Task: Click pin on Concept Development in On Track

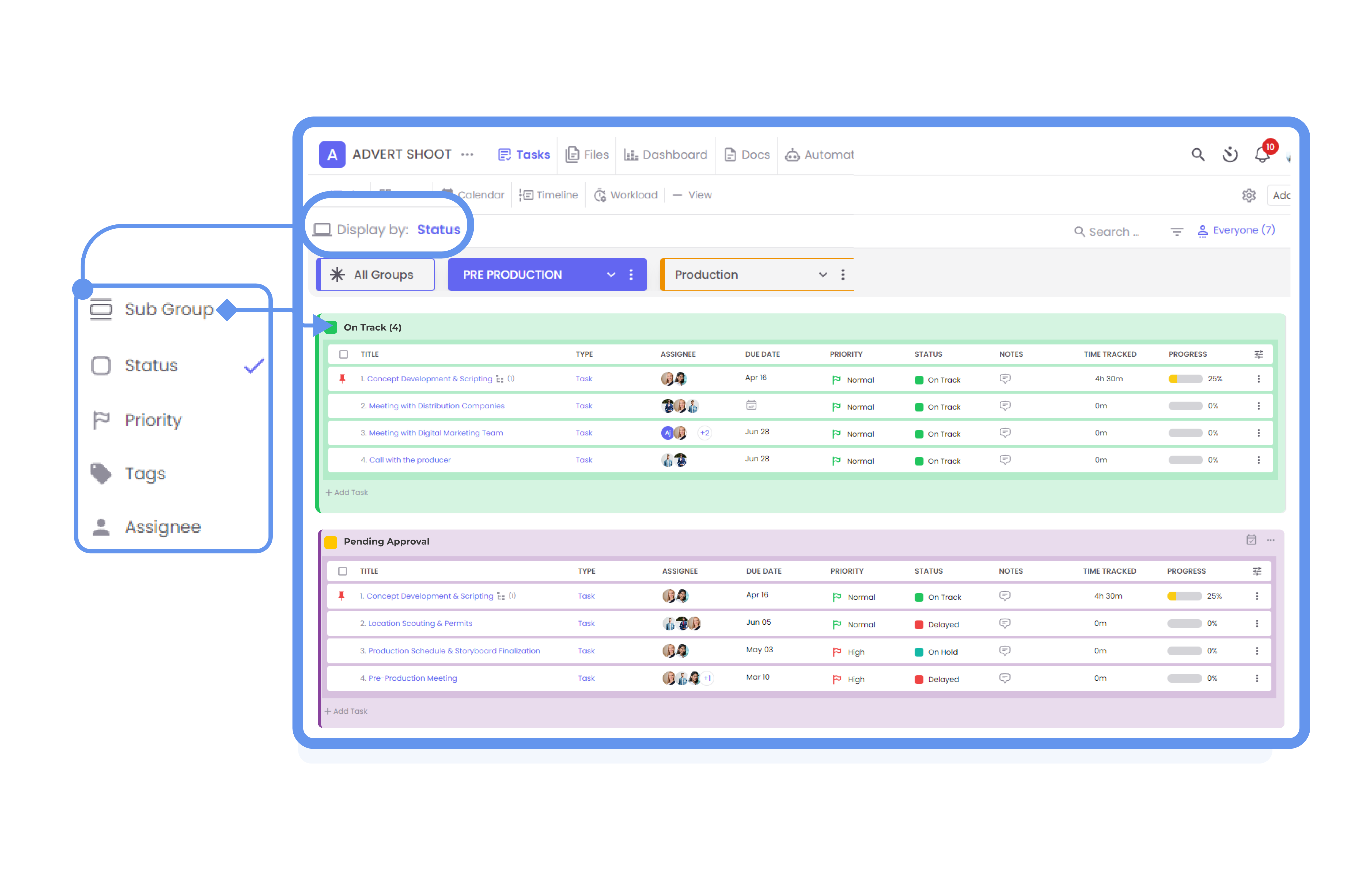Action: 343,379
